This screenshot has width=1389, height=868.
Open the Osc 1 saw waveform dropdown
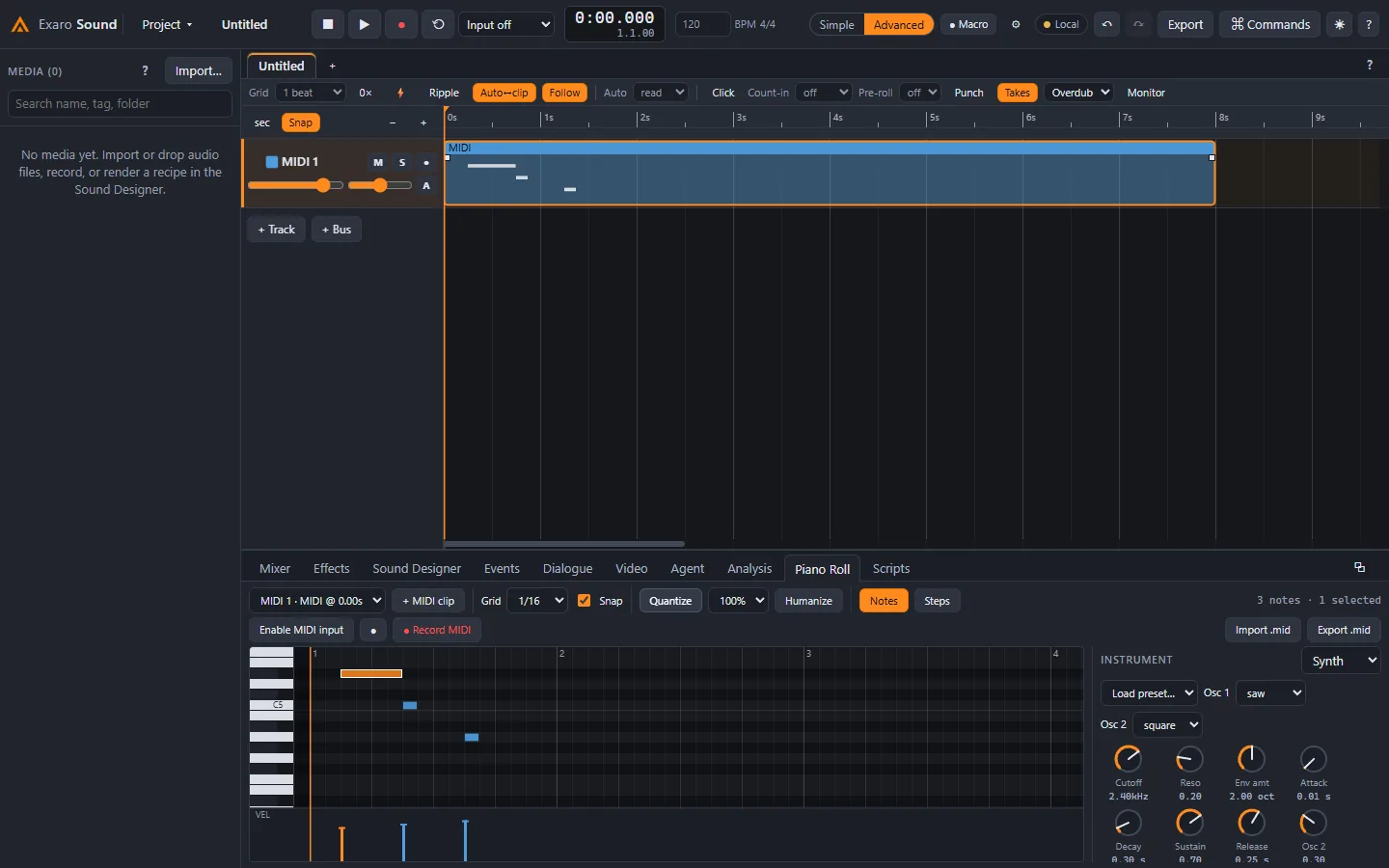(1270, 692)
